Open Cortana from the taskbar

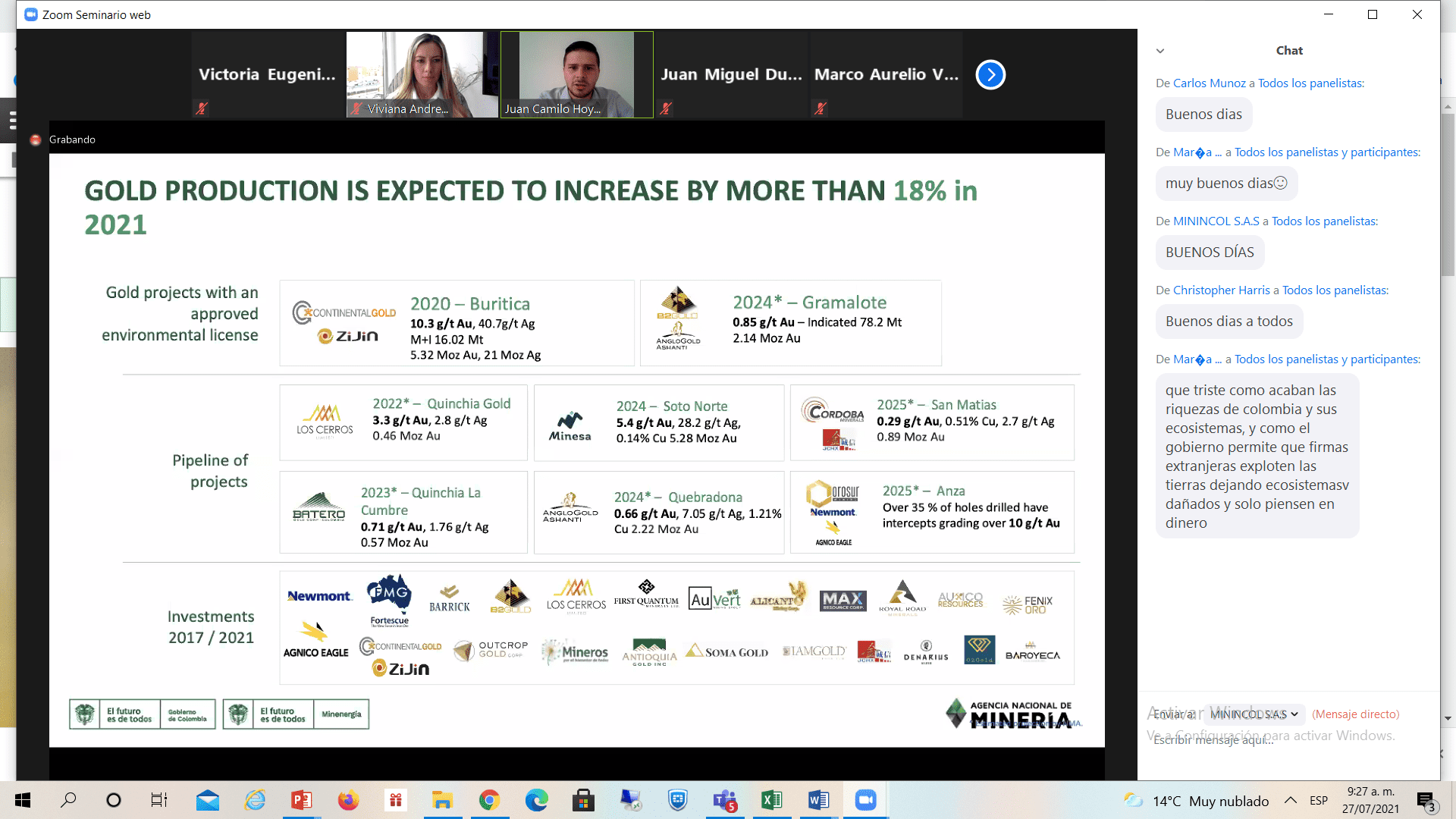114,800
